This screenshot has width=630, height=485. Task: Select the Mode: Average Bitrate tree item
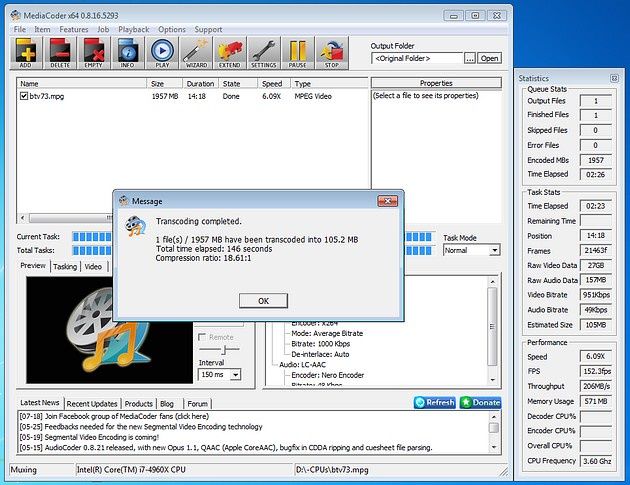coord(327,334)
